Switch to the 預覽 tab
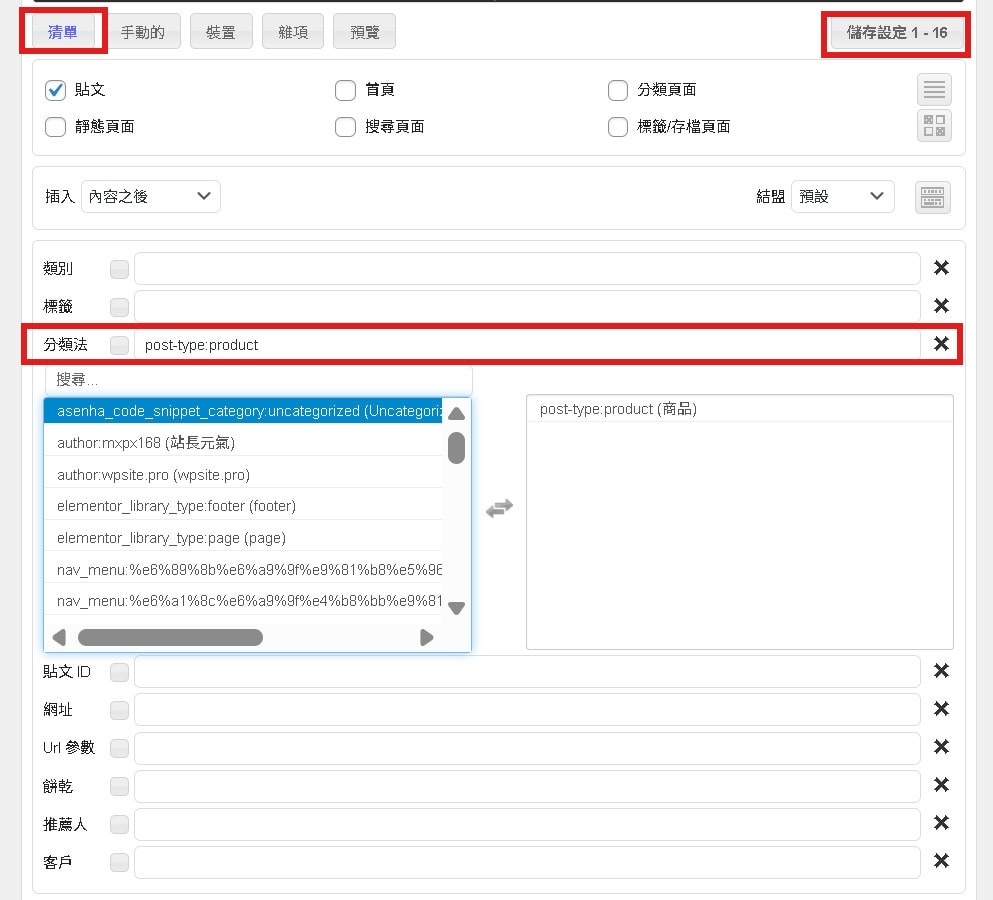This screenshot has width=993, height=900. [364, 32]
